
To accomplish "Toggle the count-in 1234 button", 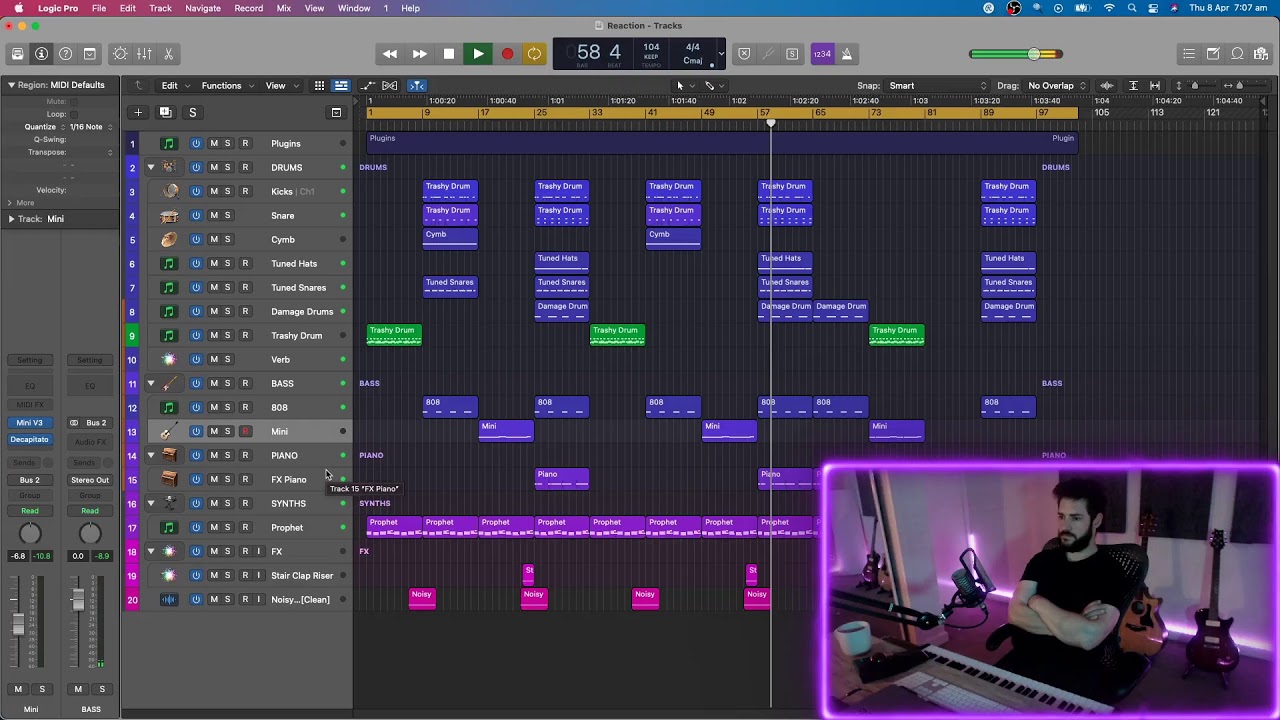I will (x=822, y=54).
